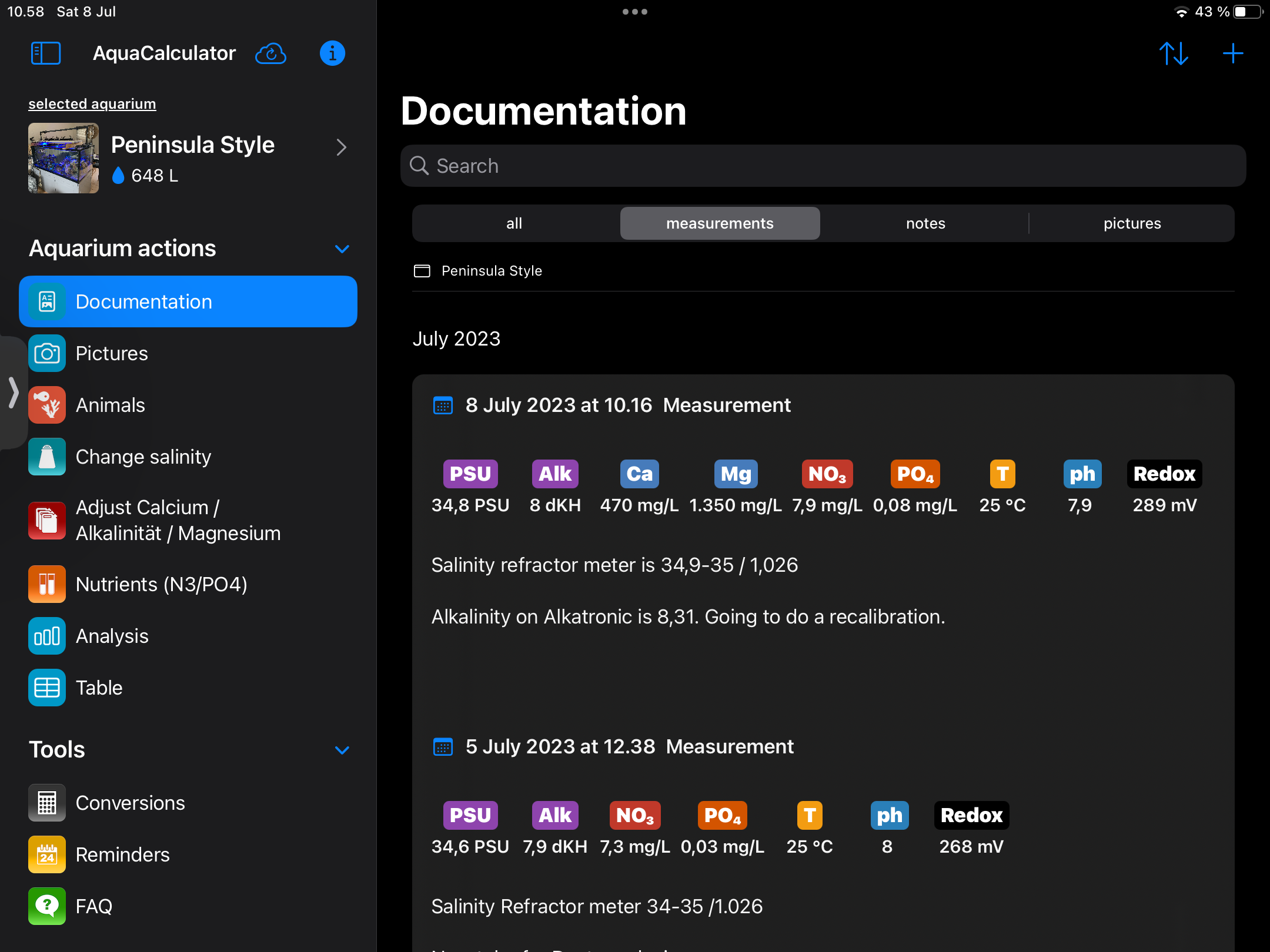1270x952 pixels.
Task: Select the all filter segment
Action: click(x=514, y=223)
